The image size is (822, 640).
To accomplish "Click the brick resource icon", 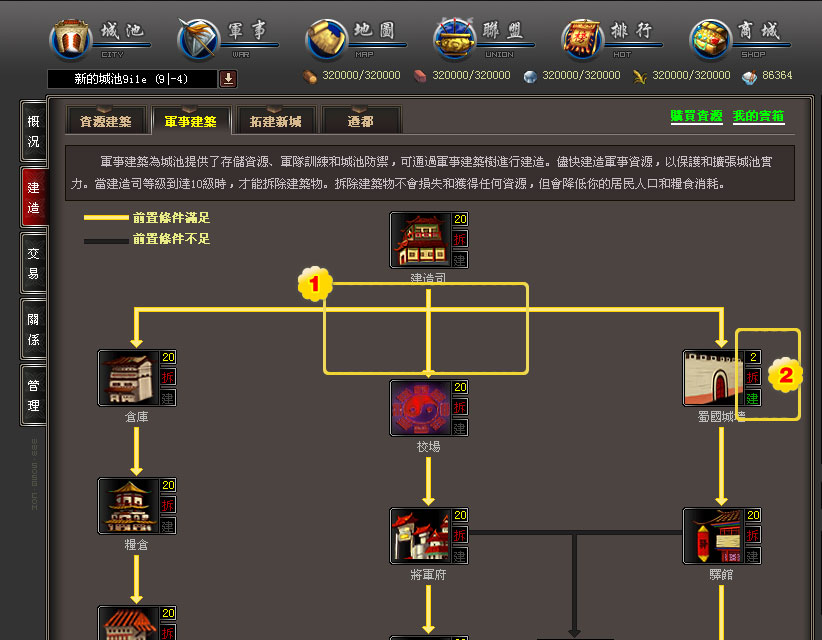I will tap(420, 77).
